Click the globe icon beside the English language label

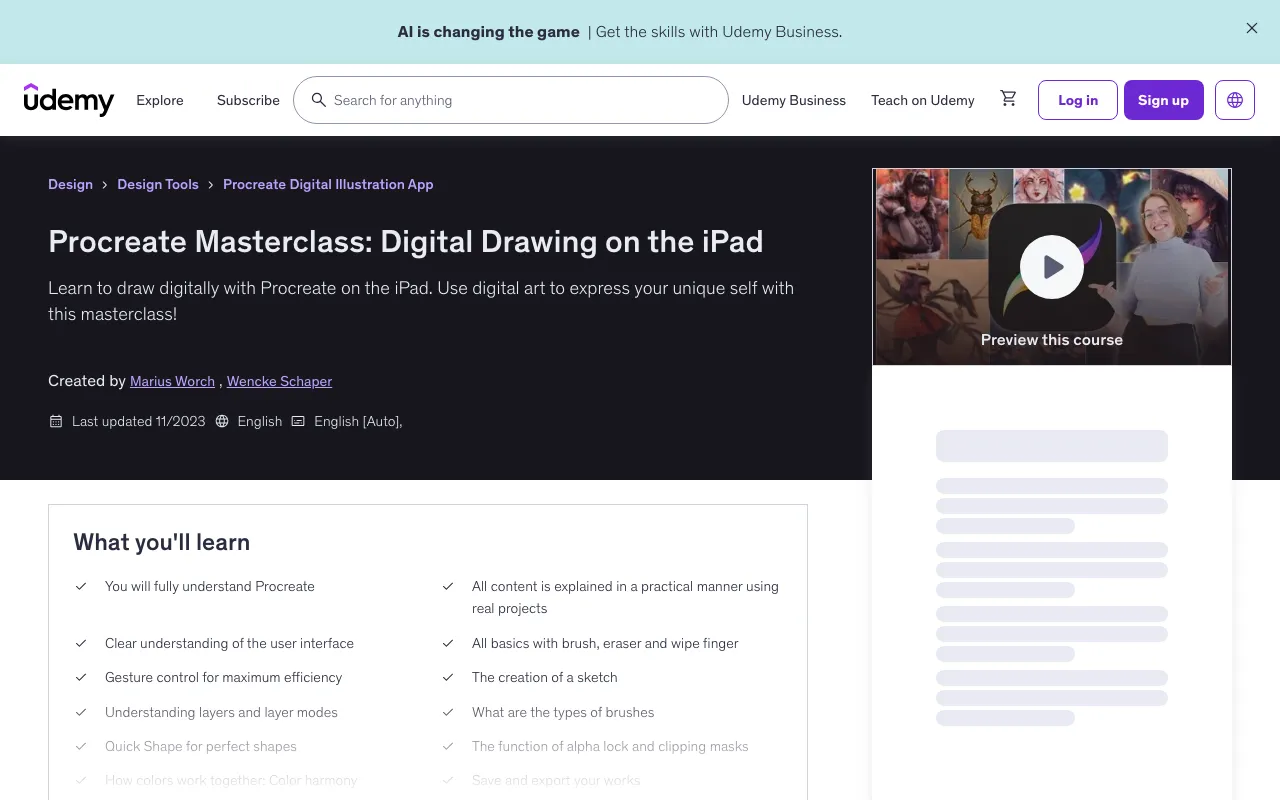click(x=222, y=421)
